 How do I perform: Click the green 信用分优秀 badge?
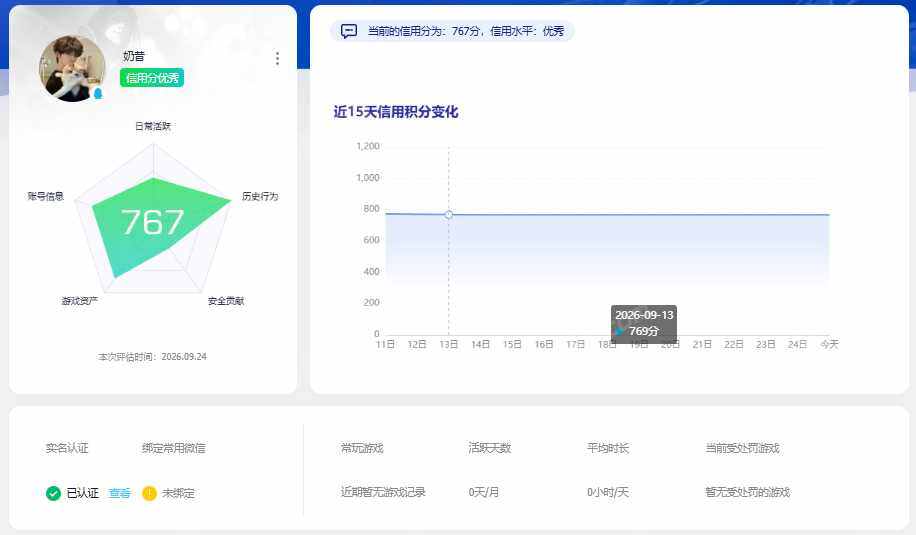(152, 78)
